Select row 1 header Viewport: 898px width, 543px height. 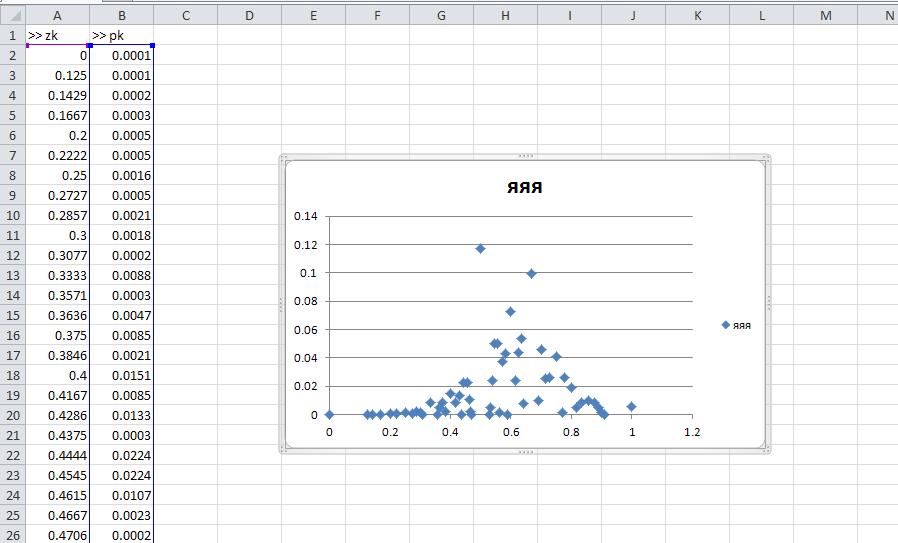click(13, 36)
